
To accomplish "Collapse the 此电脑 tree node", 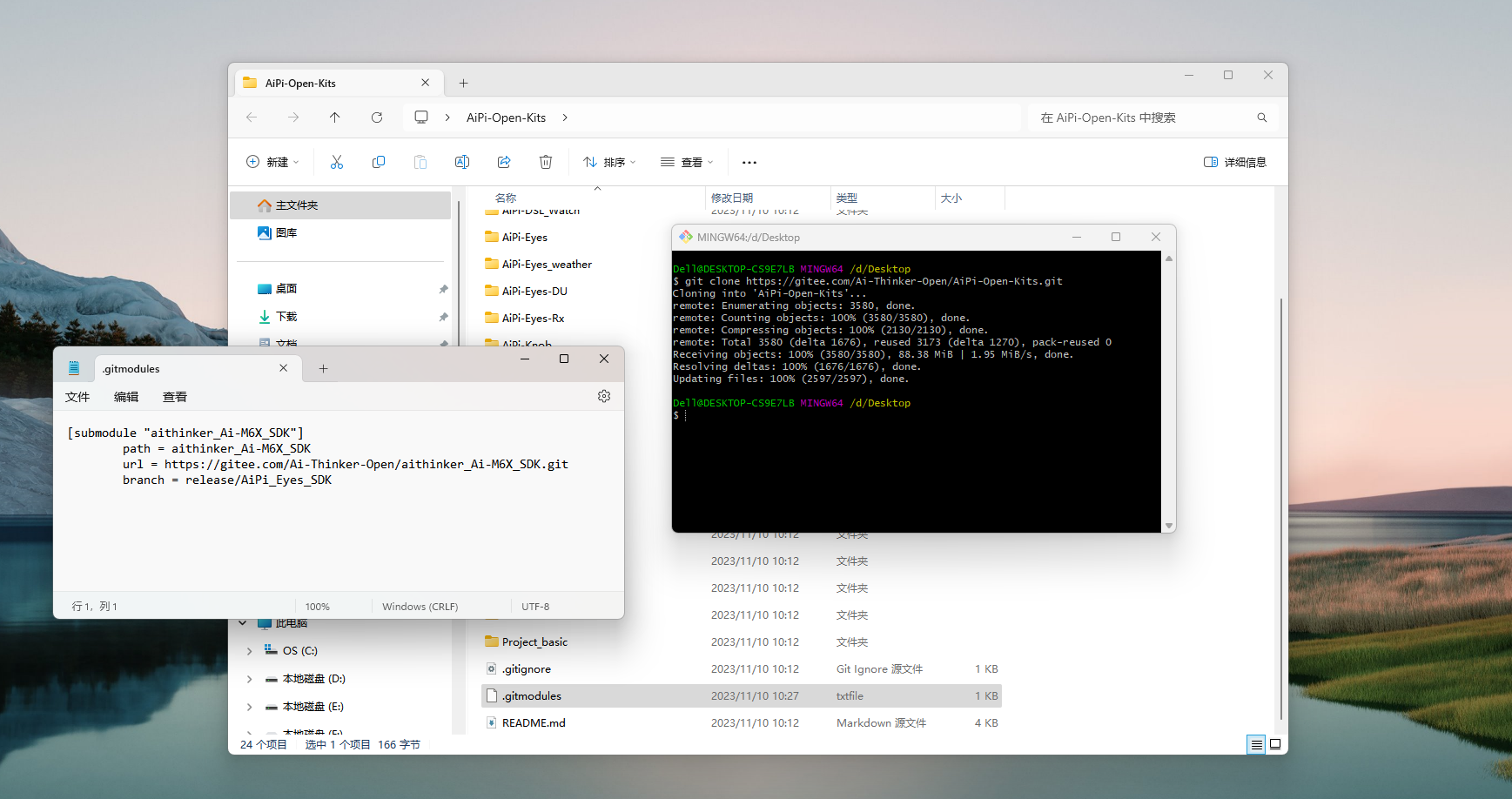I will (243, 623).
